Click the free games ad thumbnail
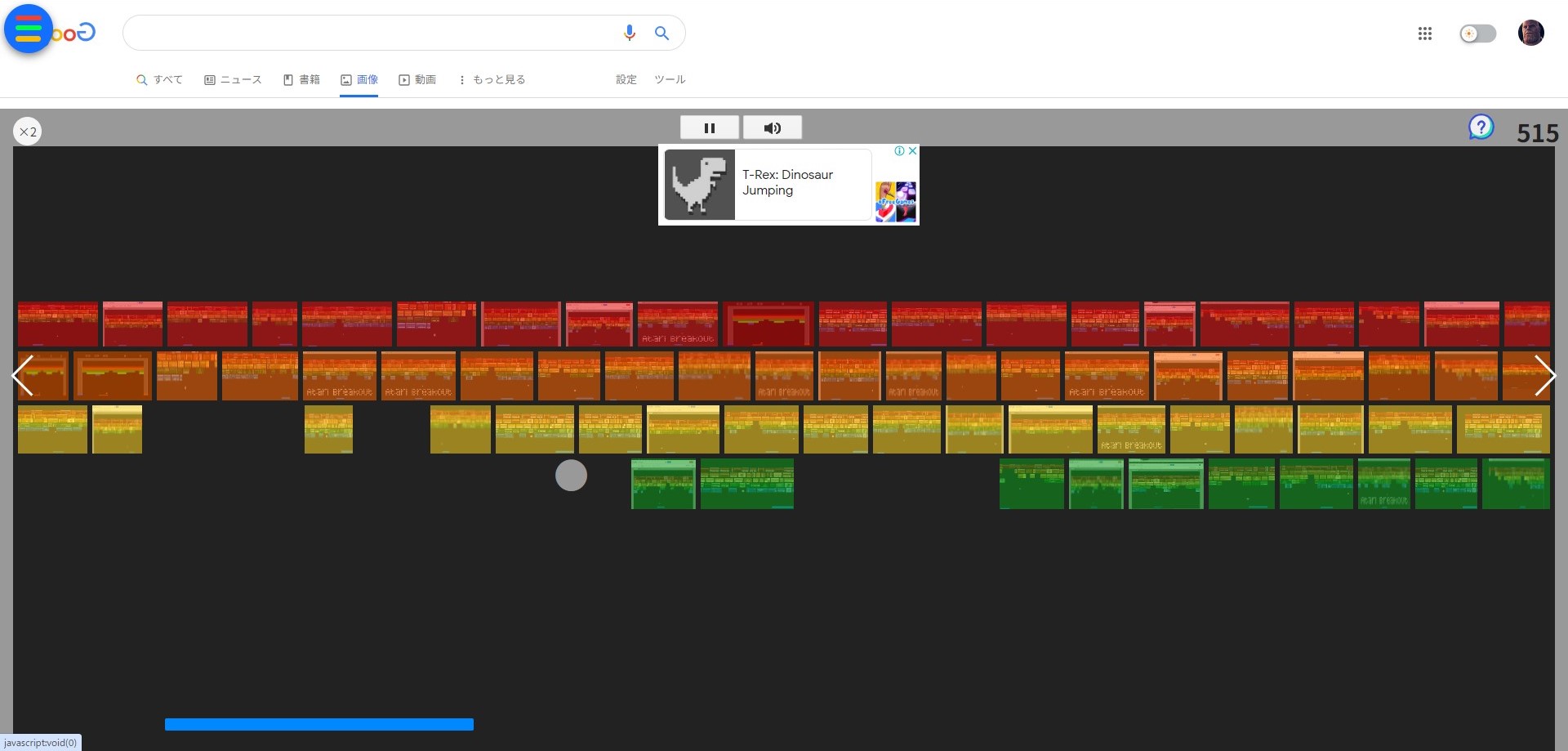1568x751 pixels. coord(895,202)
